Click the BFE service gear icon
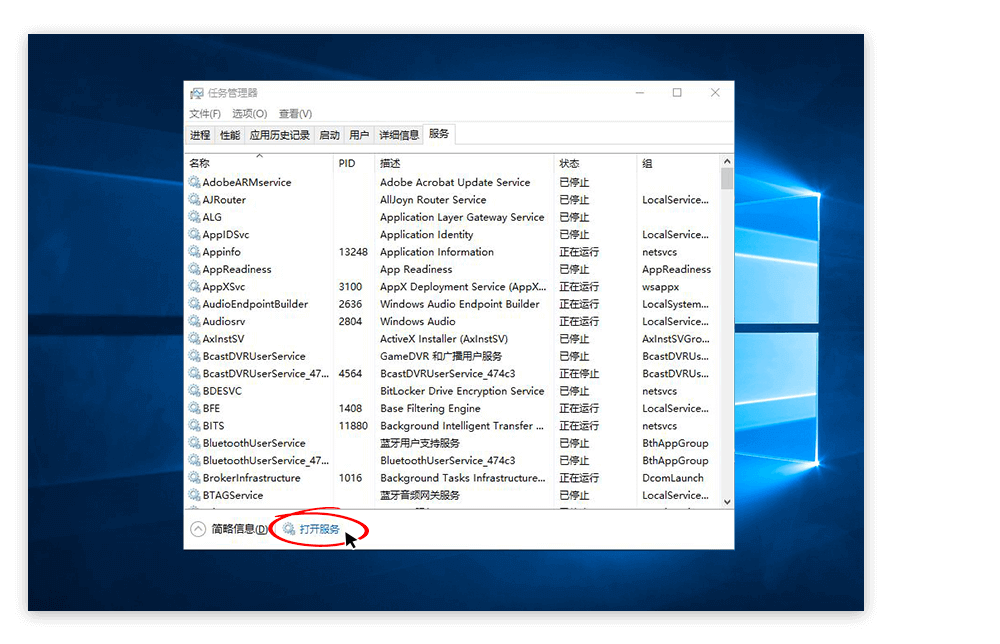 192,408
